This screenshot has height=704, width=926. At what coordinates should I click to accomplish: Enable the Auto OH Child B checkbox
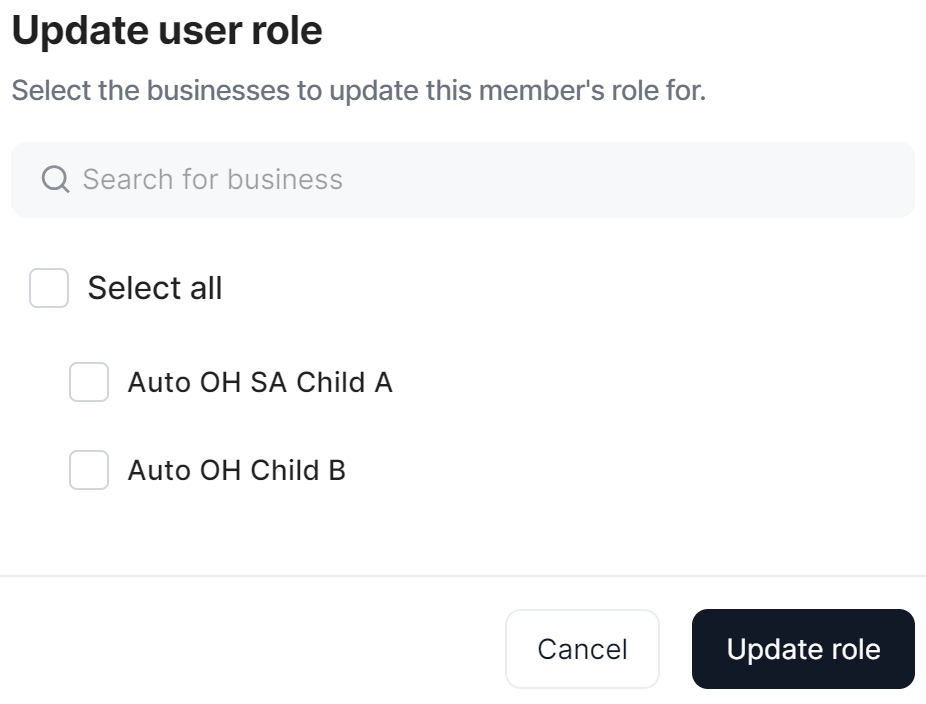point(89,470)
